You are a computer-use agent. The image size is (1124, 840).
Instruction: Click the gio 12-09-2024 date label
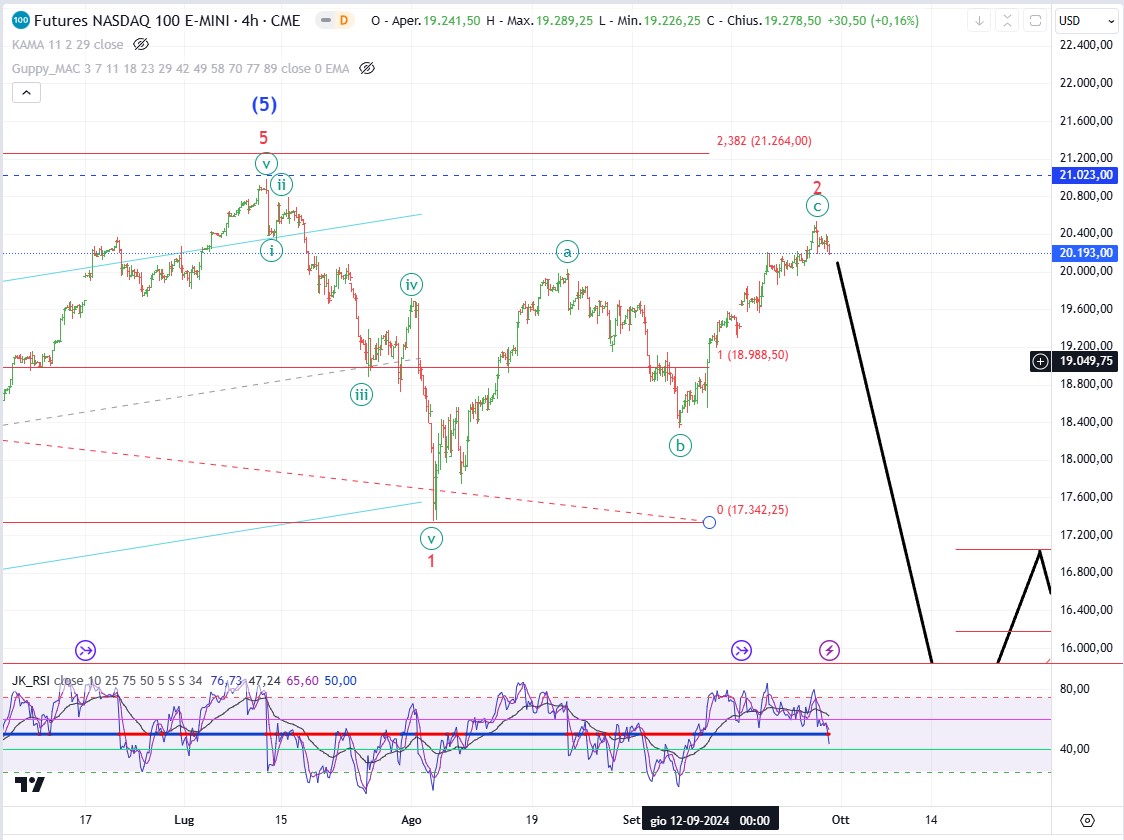click(x=710, y=820)
